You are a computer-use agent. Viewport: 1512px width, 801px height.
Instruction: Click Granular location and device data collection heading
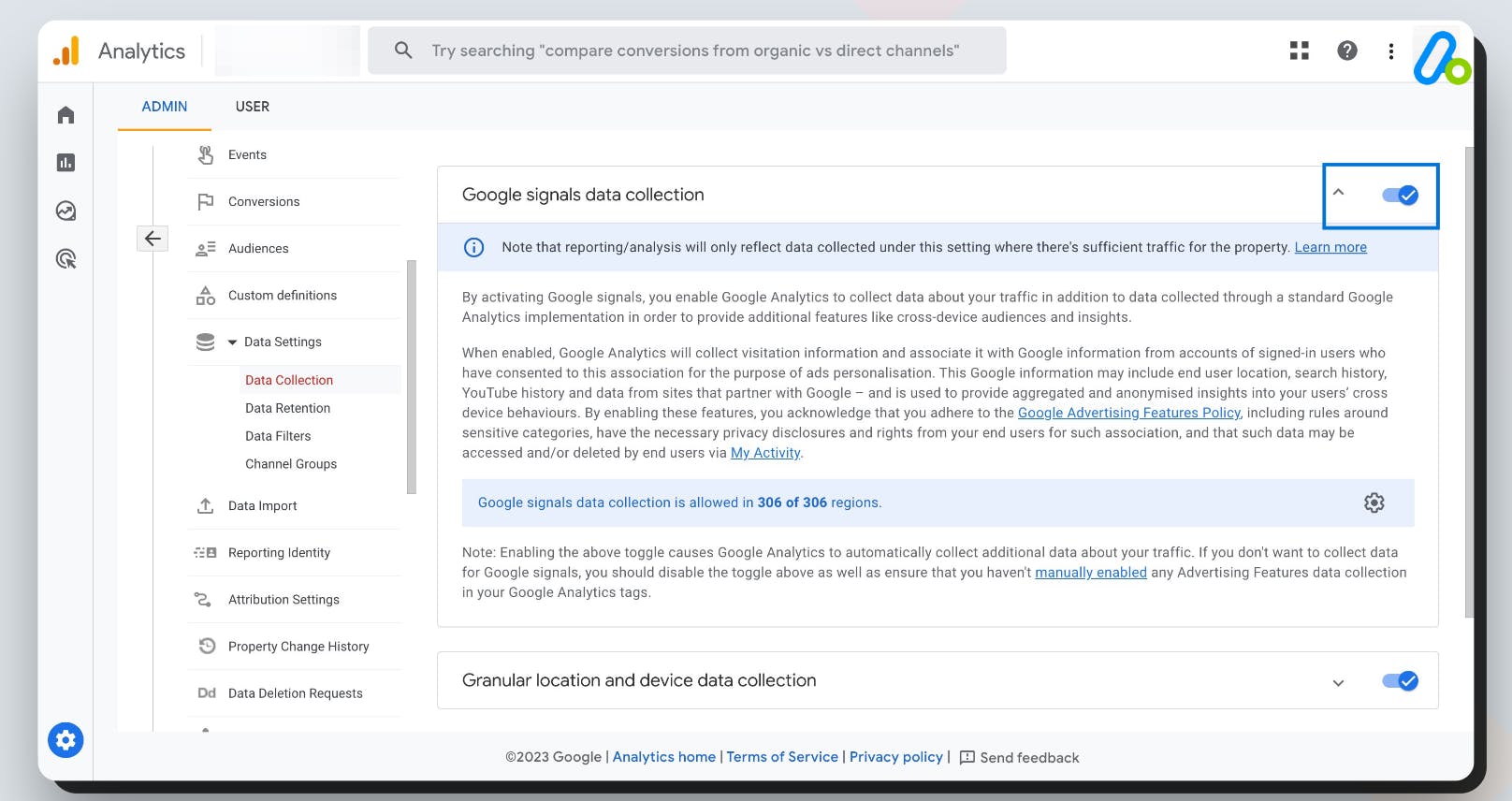(x=639, y=680)
